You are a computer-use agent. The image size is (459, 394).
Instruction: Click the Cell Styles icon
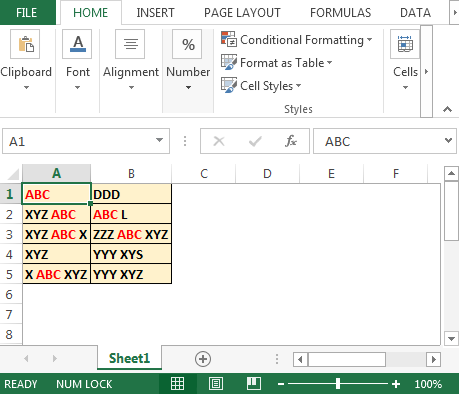point(229,85)
